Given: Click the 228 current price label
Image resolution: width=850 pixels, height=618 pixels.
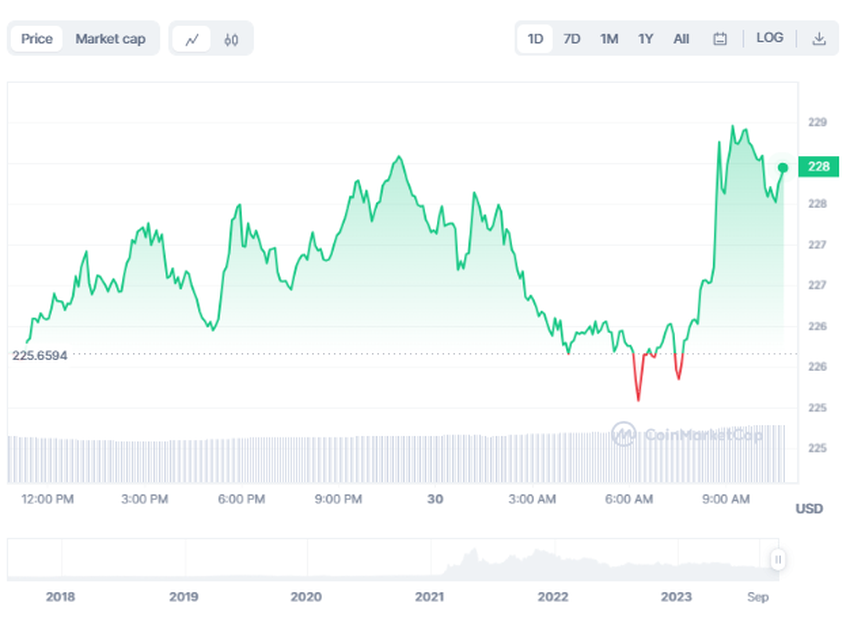Looking at the screenshot, I should pos(818,166).
